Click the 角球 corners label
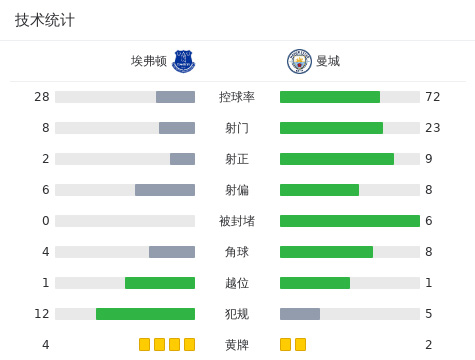 pyautogui.click(x=237, y=252)
